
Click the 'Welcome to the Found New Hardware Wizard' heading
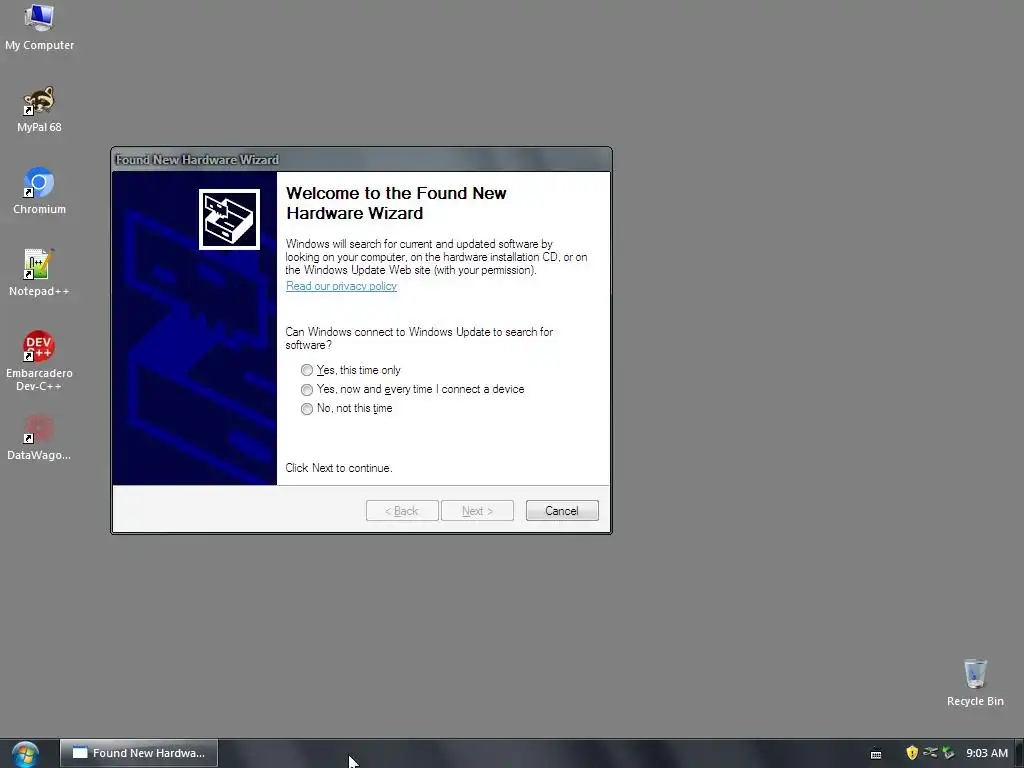[396, 203]
